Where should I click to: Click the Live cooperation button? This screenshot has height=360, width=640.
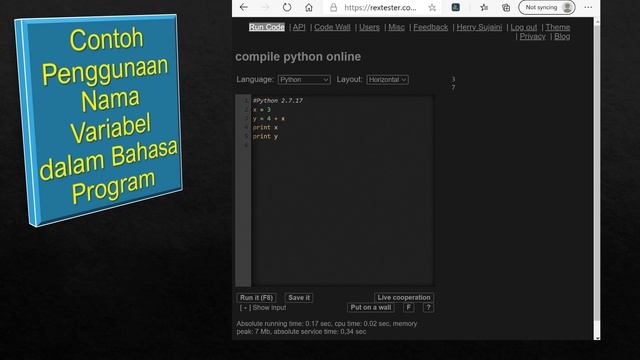coord(404,298)
